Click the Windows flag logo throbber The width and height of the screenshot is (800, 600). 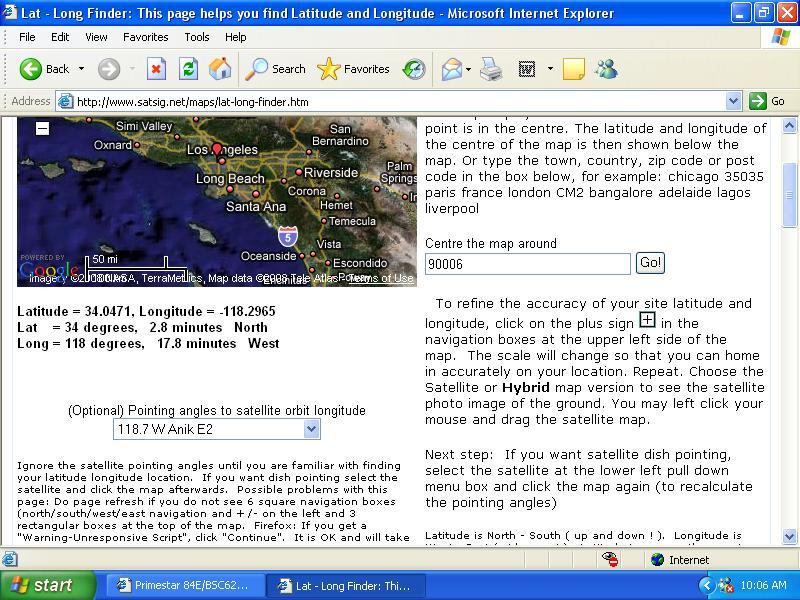click(x=780, y=37)
